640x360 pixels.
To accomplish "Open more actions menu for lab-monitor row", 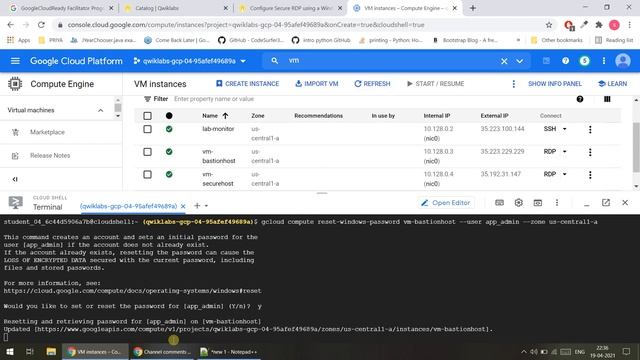I will 590,129.
